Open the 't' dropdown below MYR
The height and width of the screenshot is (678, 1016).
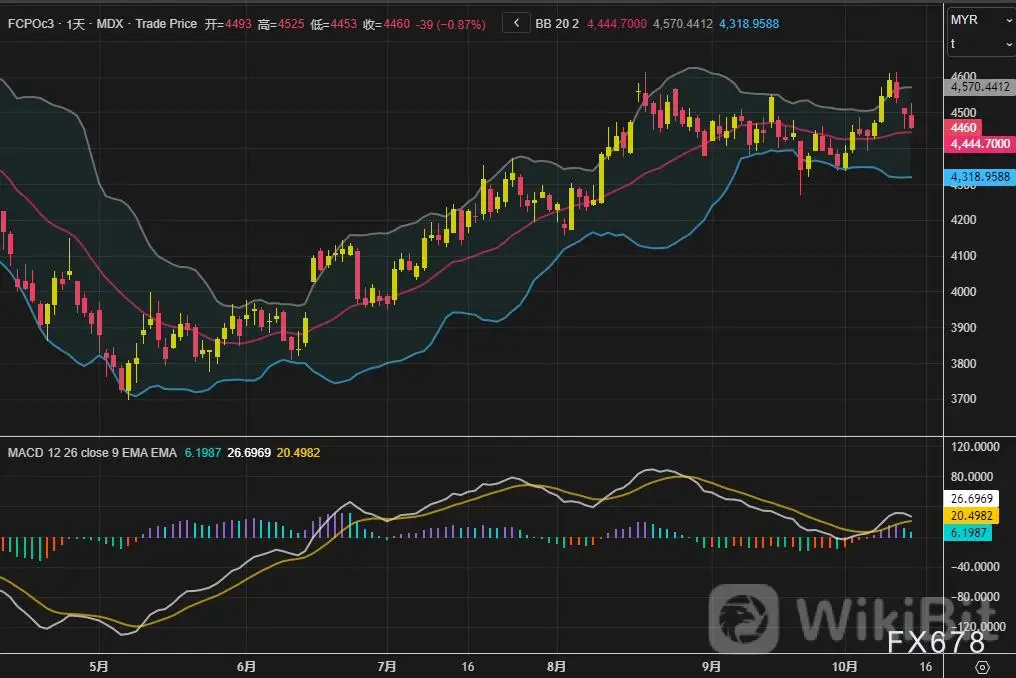coord(980,44)
